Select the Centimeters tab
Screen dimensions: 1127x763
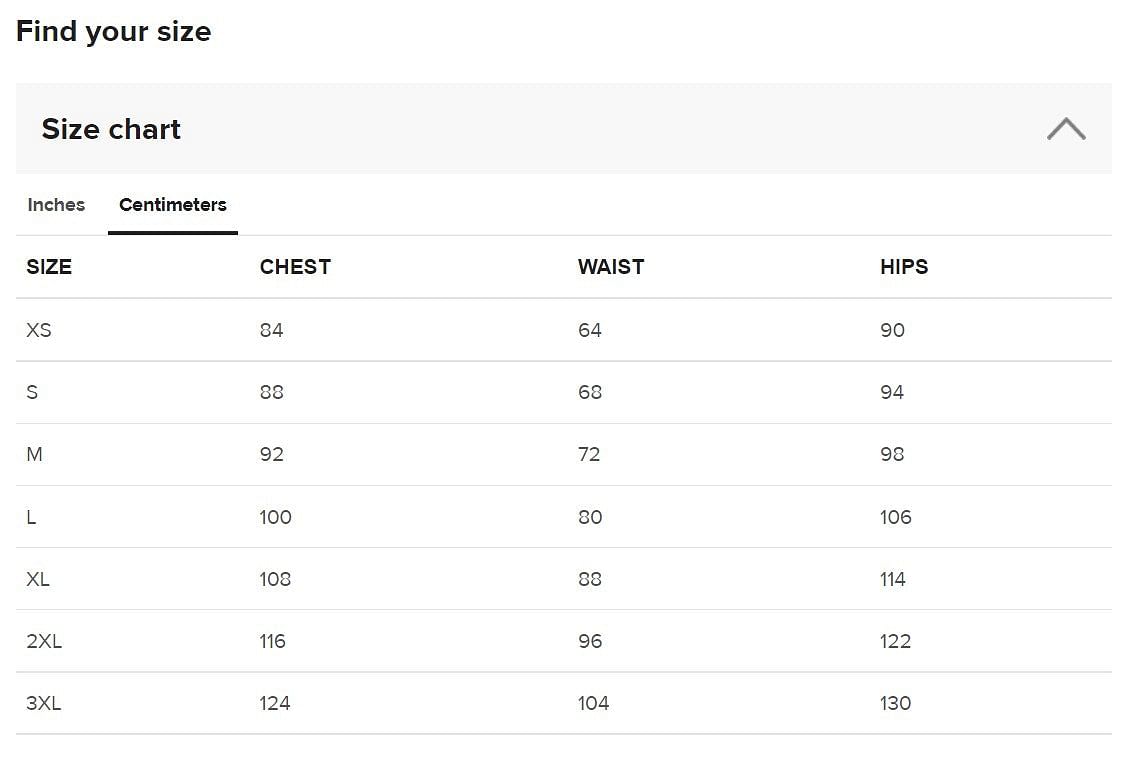tap(173, 205)
